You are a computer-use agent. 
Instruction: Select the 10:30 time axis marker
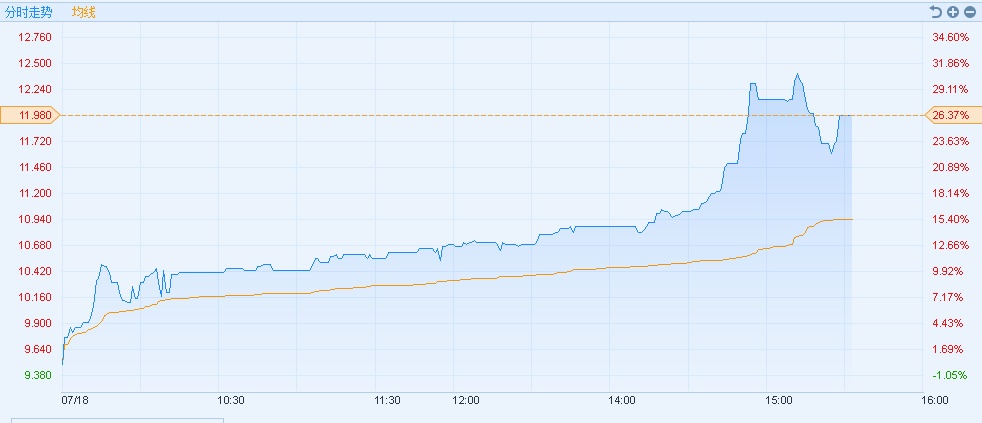click(231, 400)
